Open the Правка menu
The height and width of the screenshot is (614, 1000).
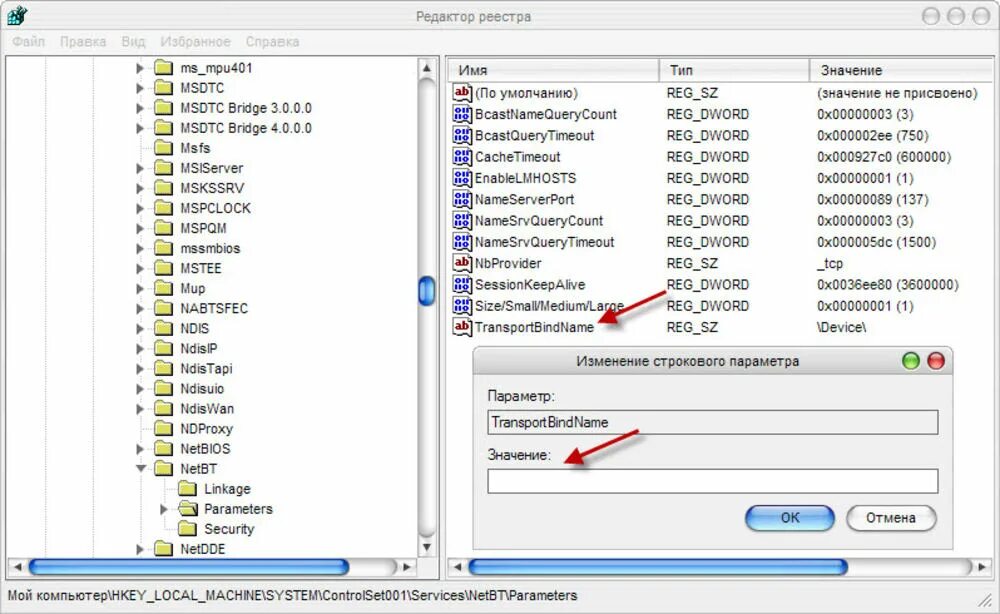pyautogui.click(x=83, y=41)
